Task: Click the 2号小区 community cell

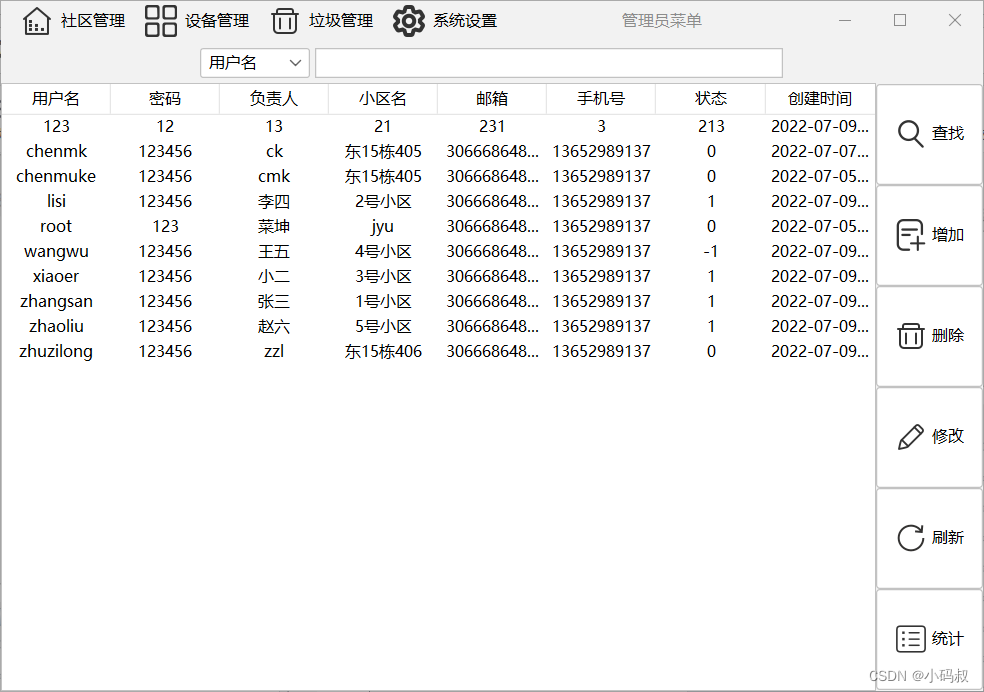Action: 383,201
